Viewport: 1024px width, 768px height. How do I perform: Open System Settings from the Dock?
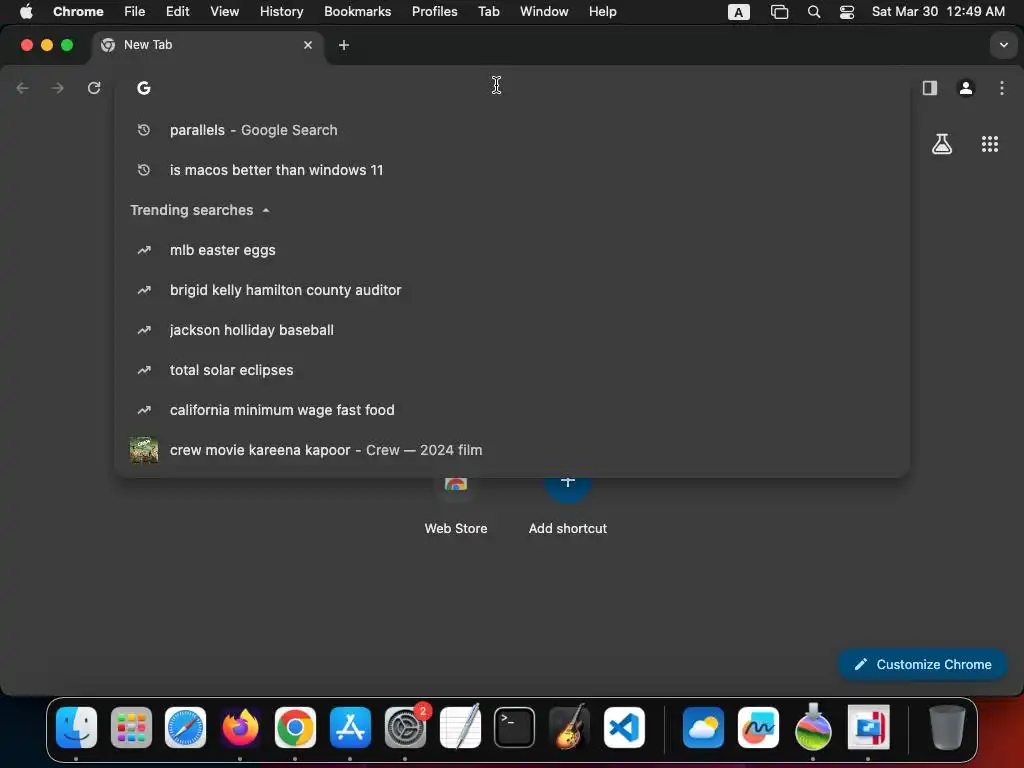[x=405, y=728]
